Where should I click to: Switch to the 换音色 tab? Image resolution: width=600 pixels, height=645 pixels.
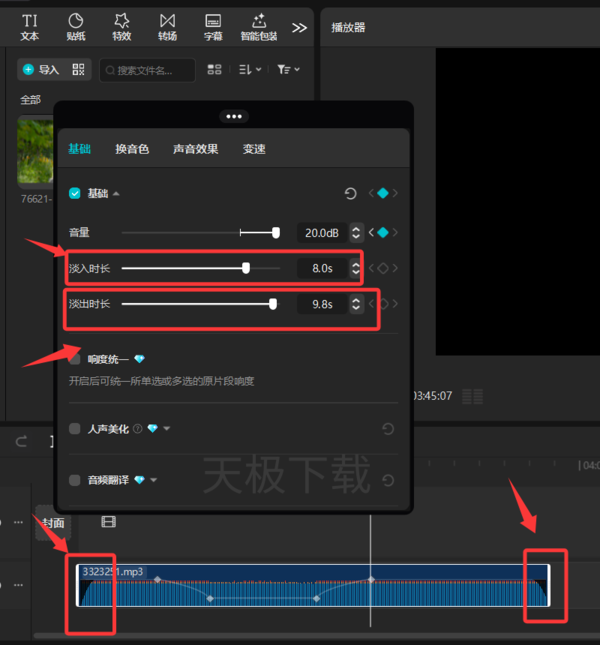pos(132,149)
